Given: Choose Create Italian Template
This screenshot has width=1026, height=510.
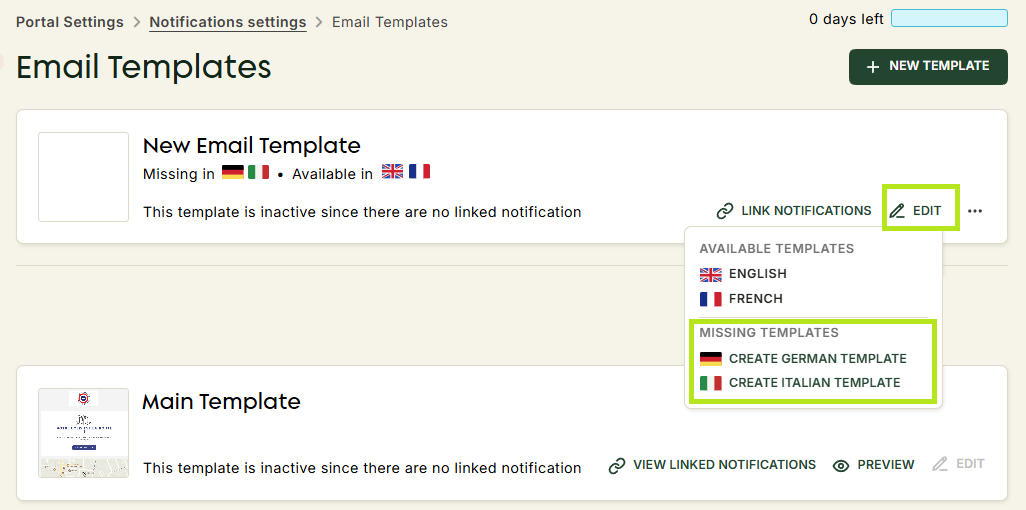Looking at the screenshot, I should tap(800, 383).
